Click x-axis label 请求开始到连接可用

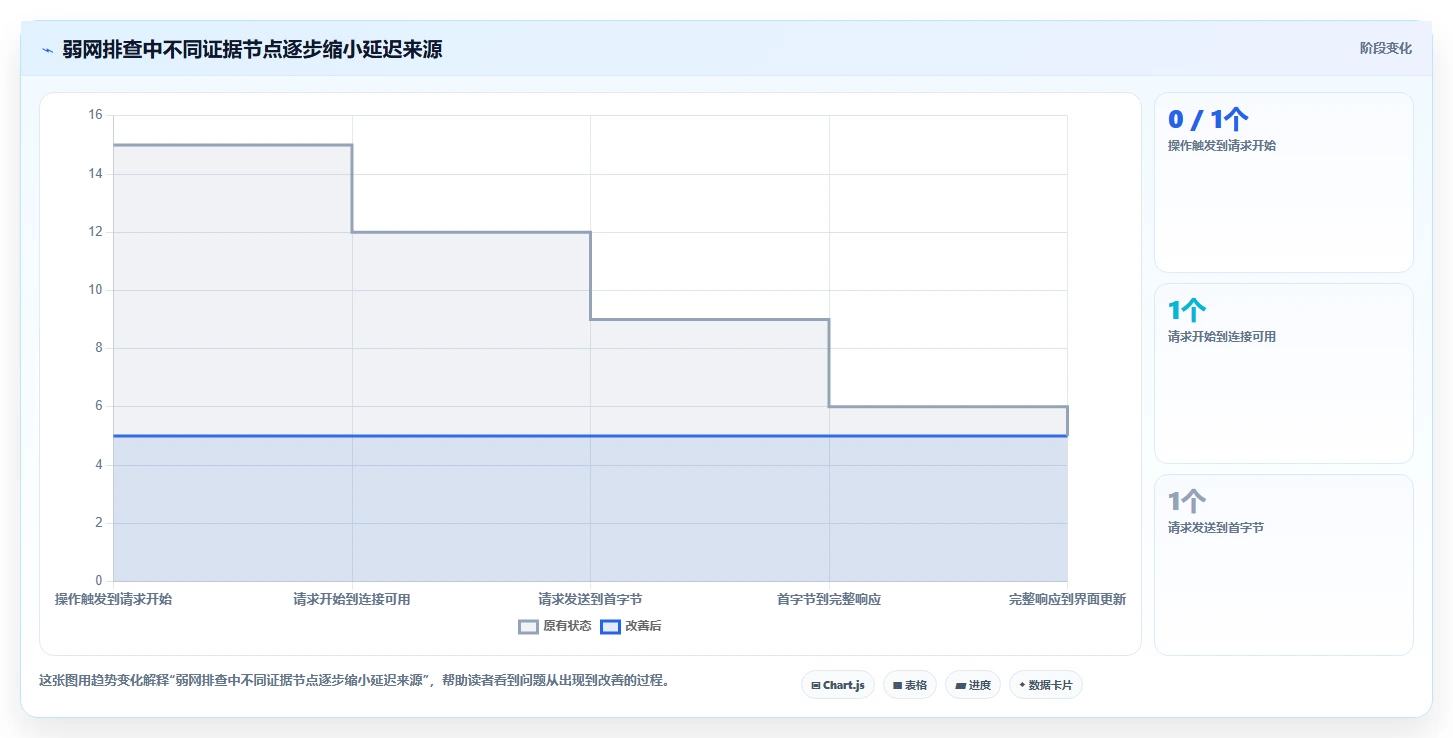coord(352,600)
